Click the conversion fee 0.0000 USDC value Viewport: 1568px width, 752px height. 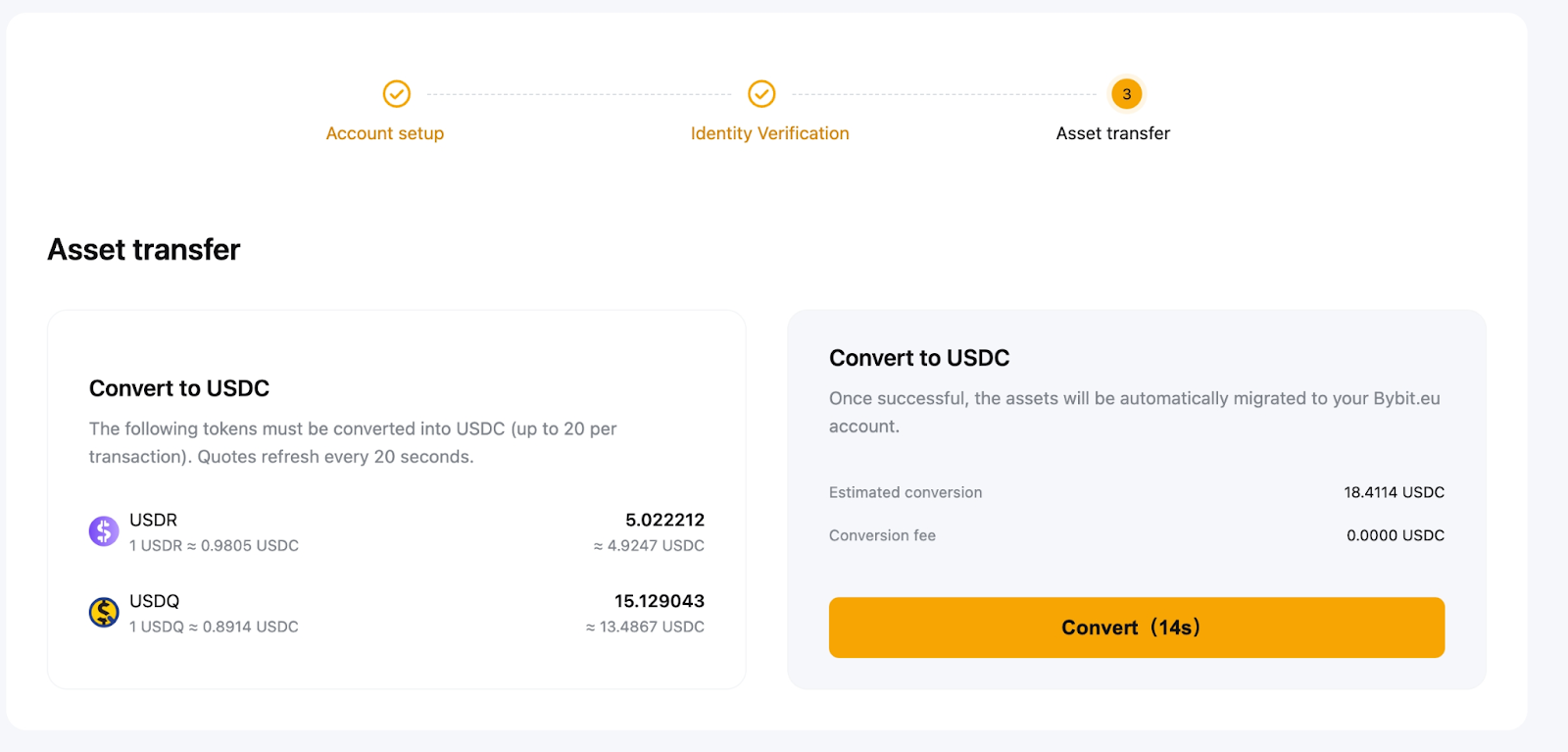pyautogui.click(x=1395, y=535)
